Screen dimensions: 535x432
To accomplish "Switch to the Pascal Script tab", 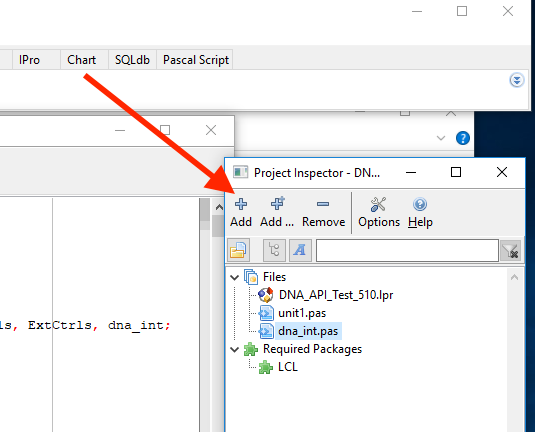I will [x=196, y=60].
